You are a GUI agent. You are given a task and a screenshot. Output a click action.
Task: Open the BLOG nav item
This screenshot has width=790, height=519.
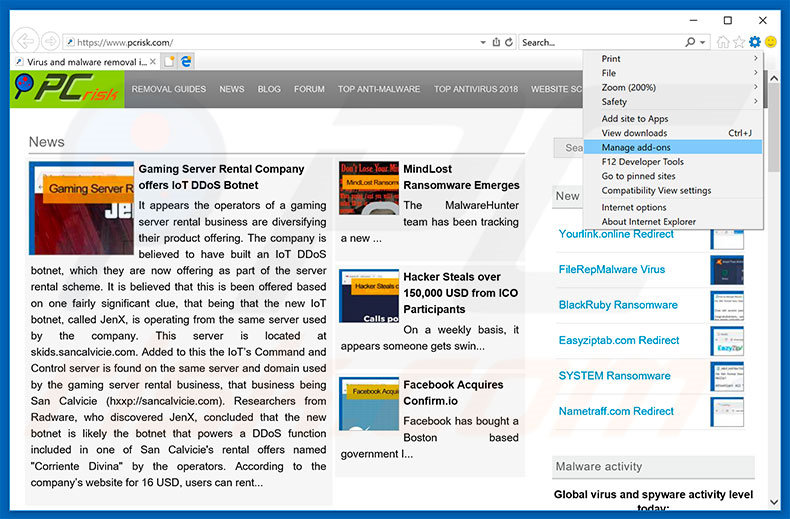coord(269,89)
